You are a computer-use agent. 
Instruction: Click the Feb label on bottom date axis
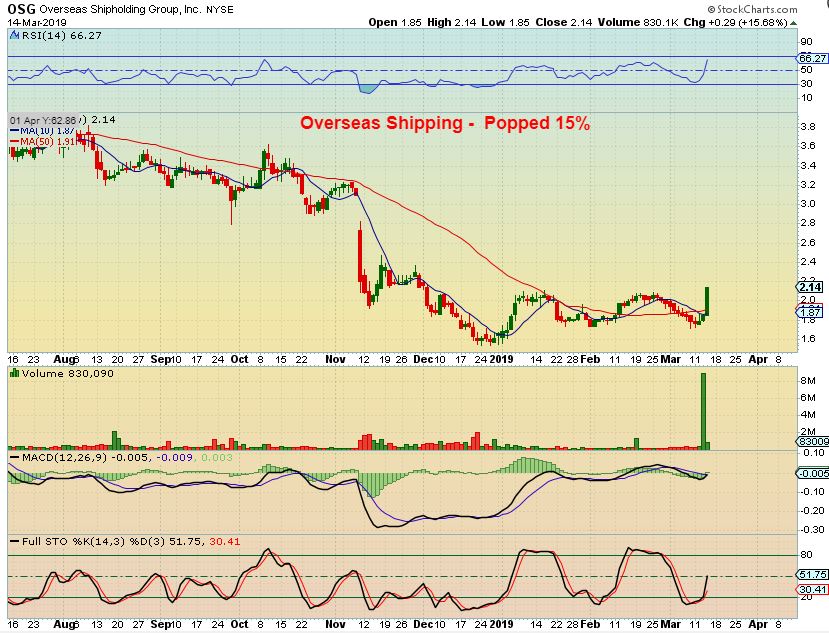pyautogui.click(x=590, y=624)
